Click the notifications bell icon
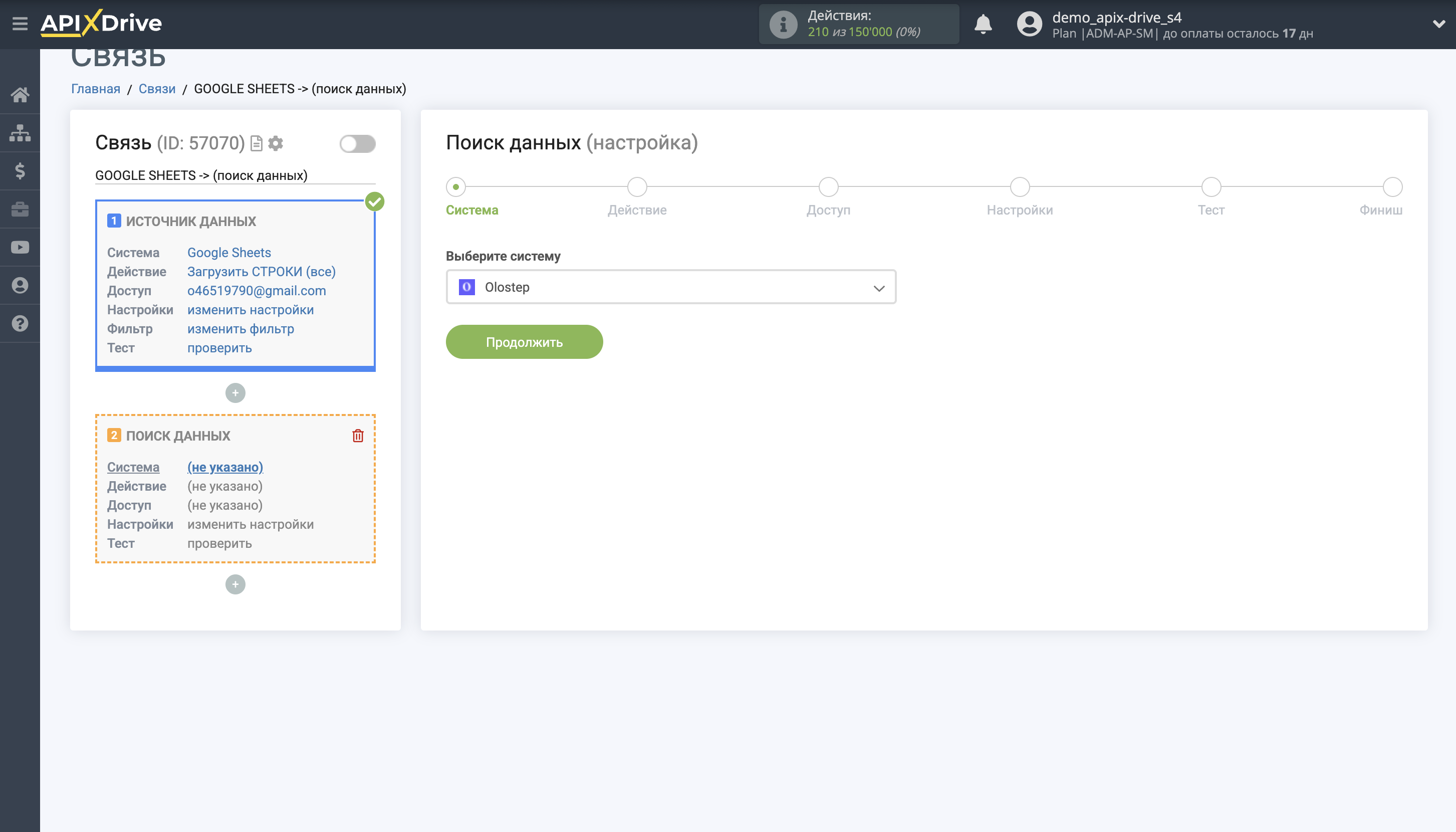This screenshot has width=1456, height=832. coord(983,24)
